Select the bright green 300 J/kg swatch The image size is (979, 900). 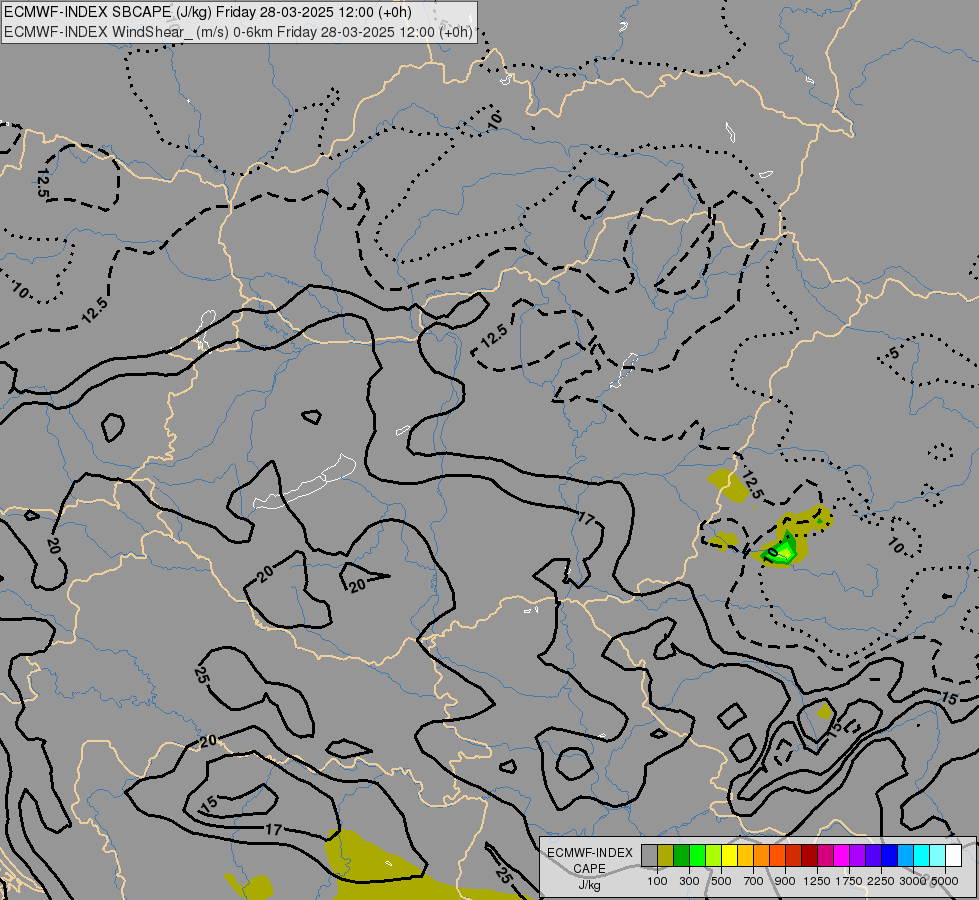point(697,856)
